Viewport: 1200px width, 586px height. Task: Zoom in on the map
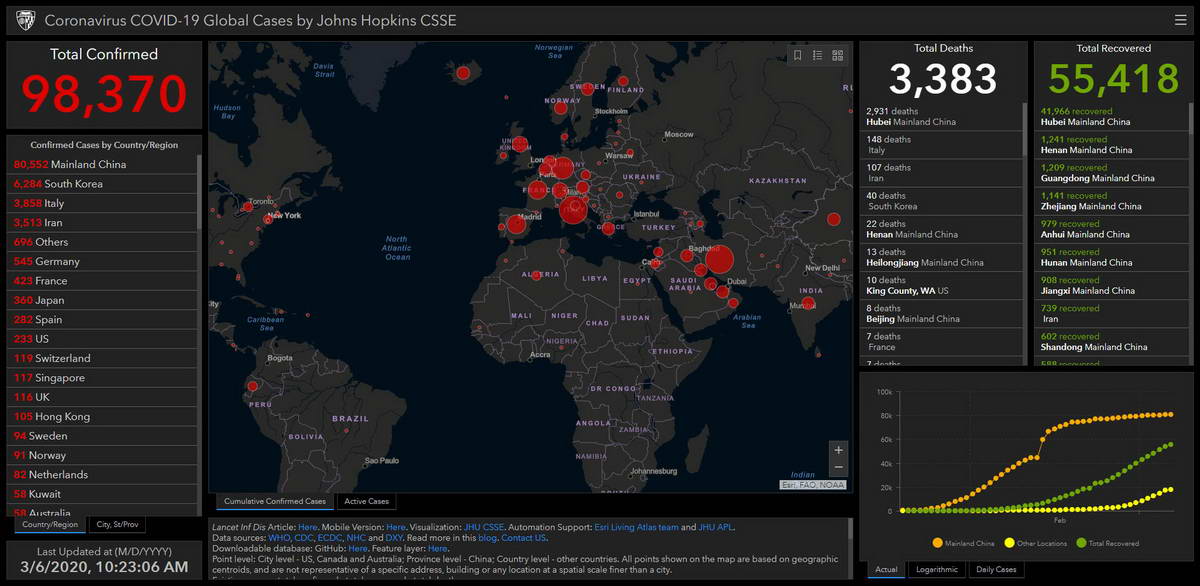point(838,450)
